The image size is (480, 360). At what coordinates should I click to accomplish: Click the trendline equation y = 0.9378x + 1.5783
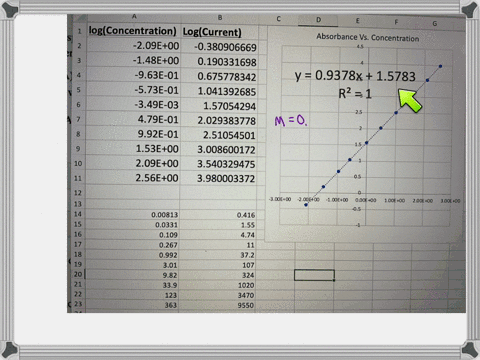pos(355,76)
